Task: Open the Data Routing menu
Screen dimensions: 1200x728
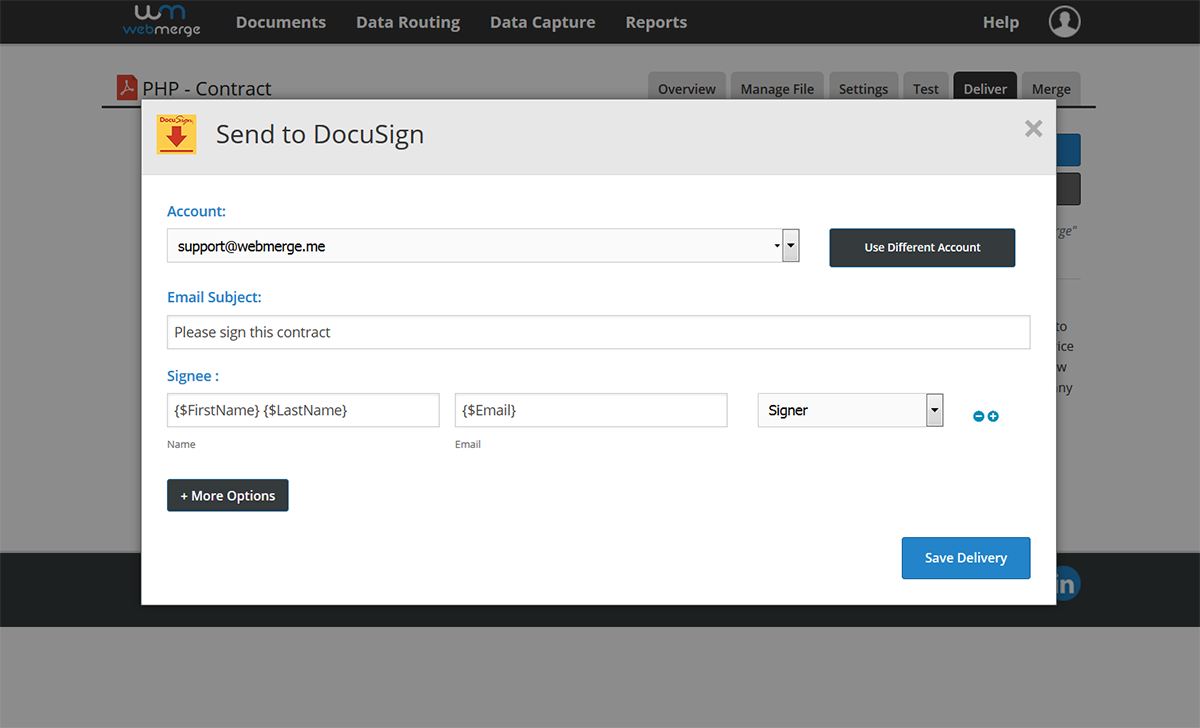Action: (408, 22)
